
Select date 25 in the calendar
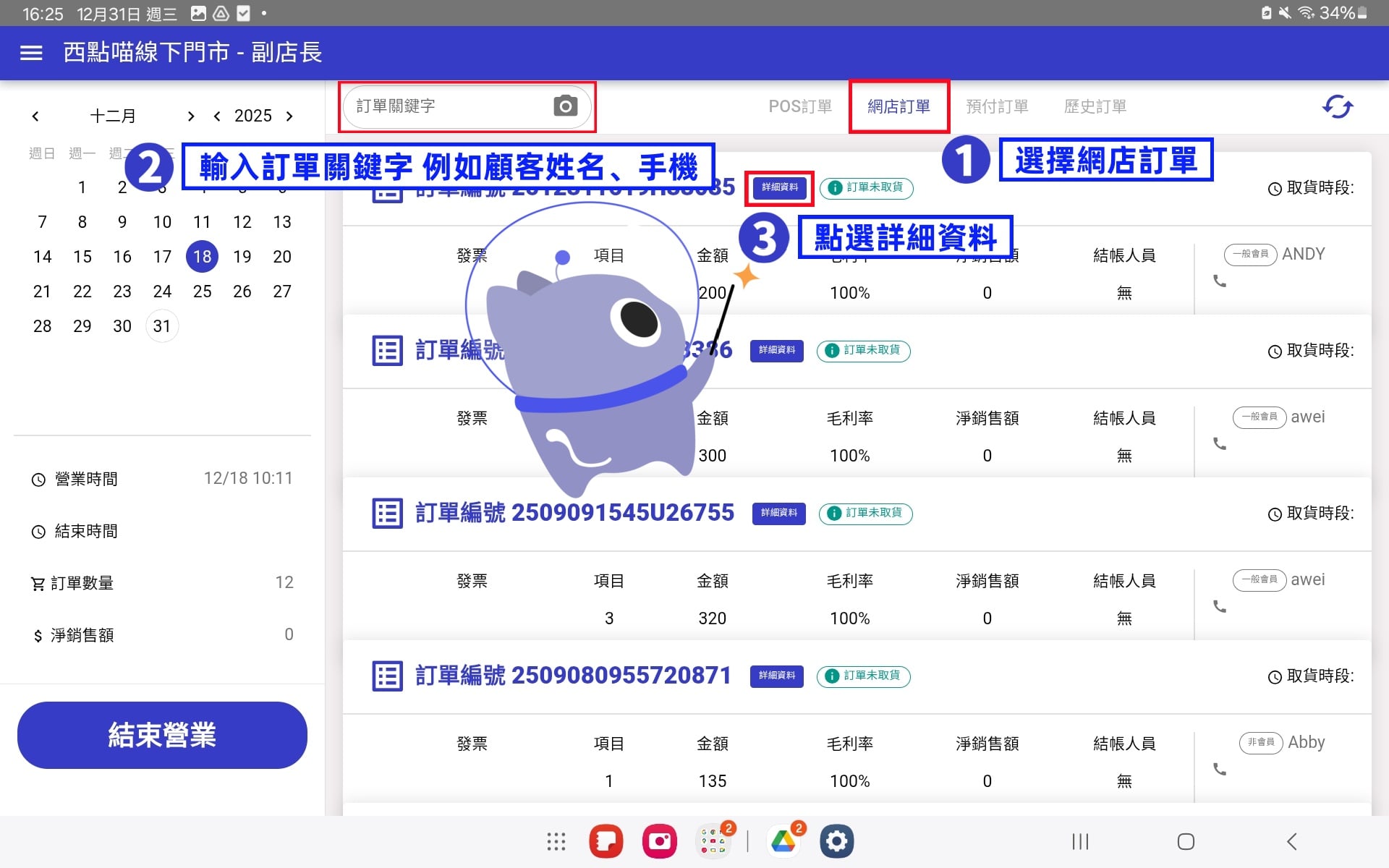(203, 292)
